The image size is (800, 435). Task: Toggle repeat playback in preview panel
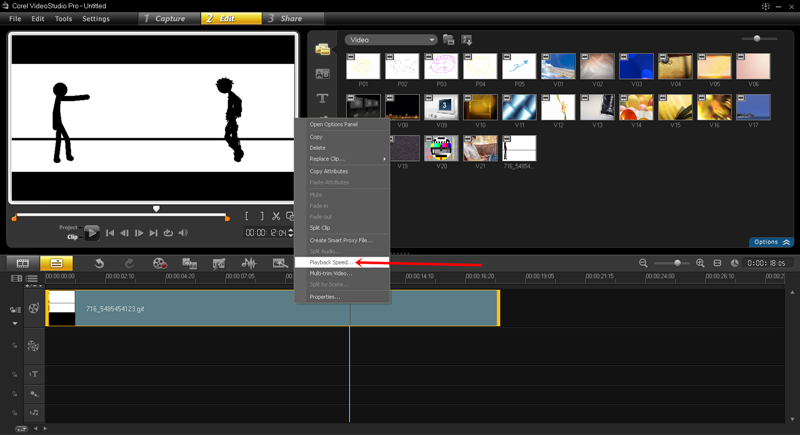(168, 233)
